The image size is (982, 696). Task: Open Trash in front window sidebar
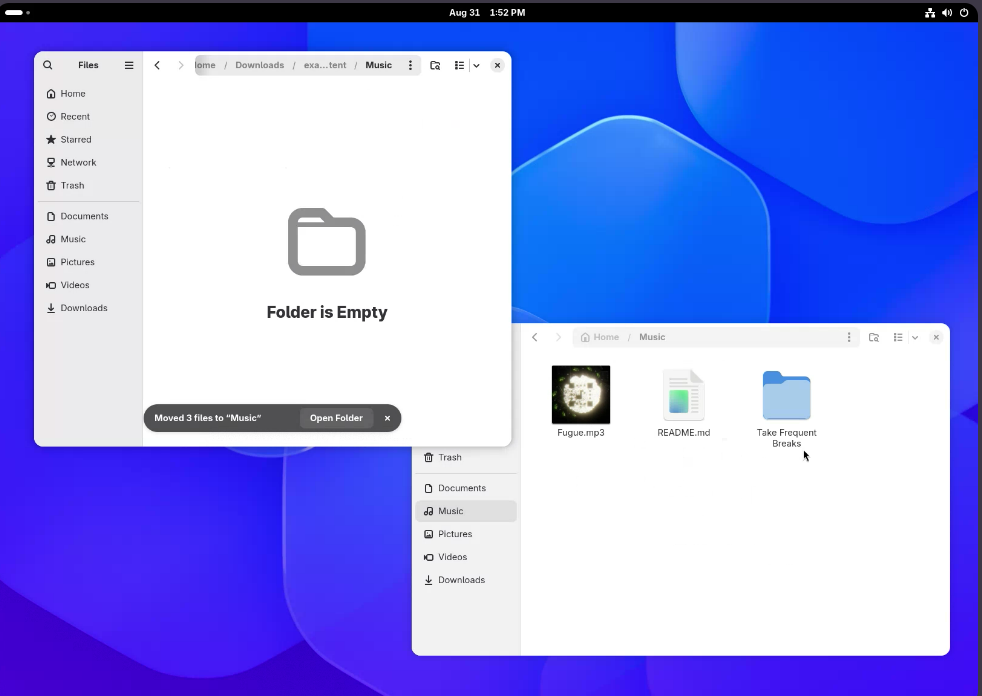coord(88,185)
